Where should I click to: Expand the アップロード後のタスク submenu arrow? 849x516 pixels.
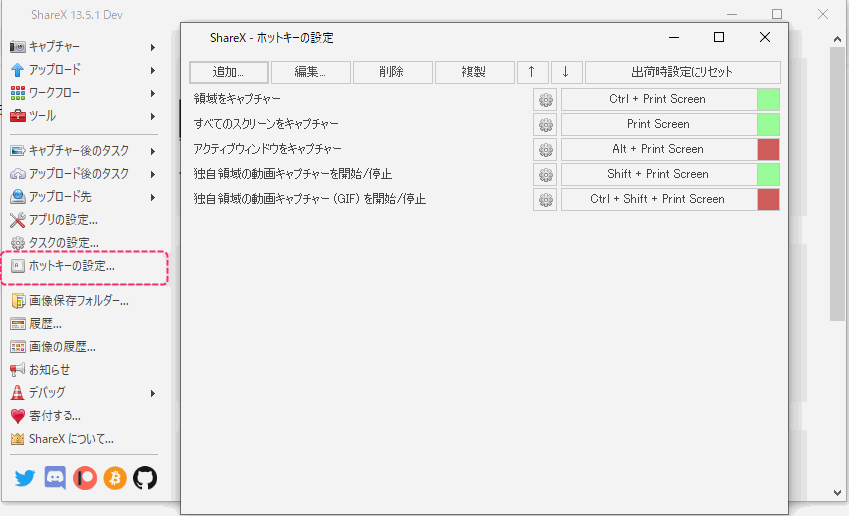[153, 174]
